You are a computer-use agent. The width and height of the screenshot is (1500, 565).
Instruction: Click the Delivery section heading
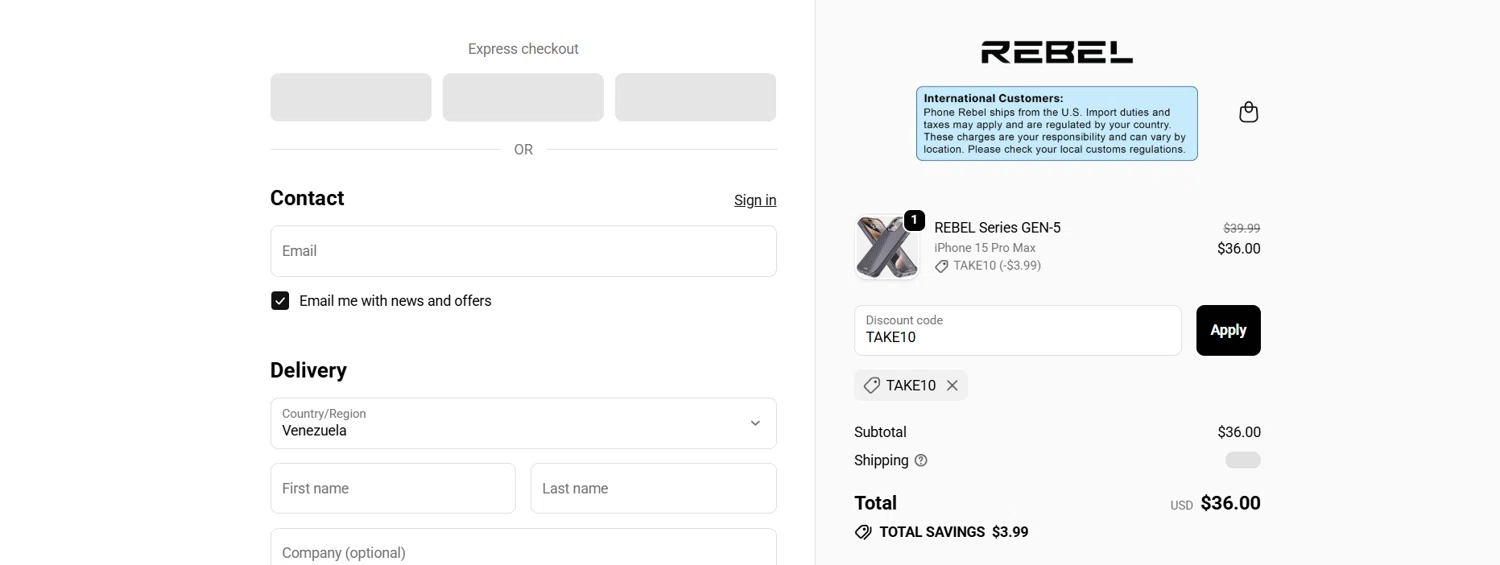tap(308, 371)
